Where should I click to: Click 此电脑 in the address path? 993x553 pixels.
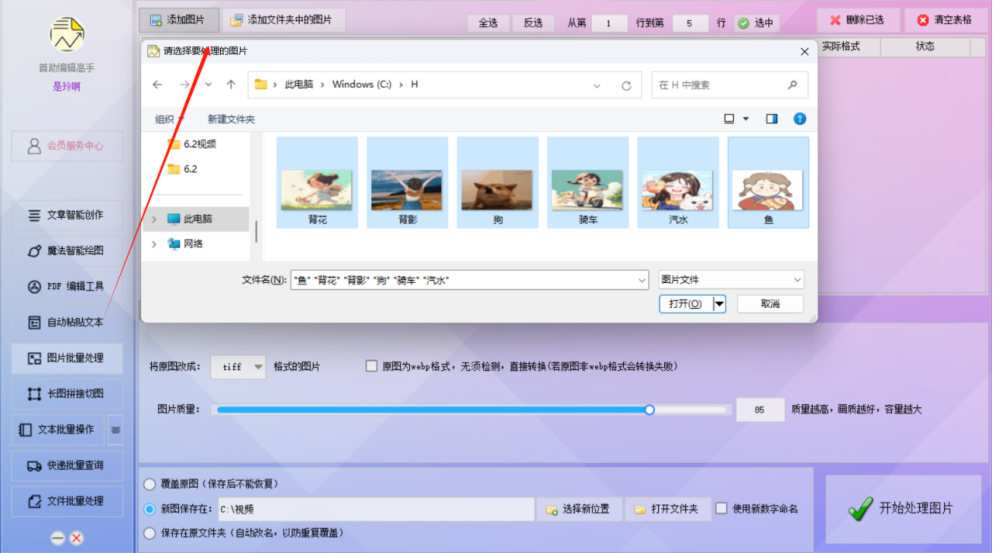coord(299,84)
